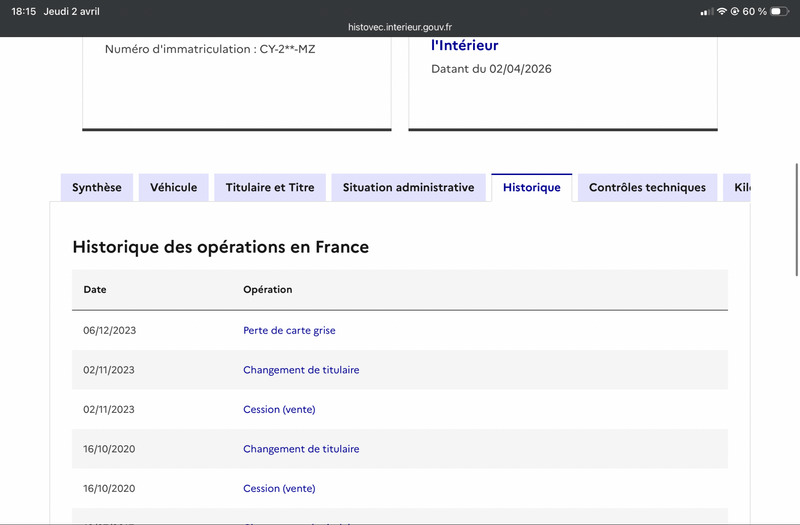This screenshot has width=800, height=525.
Task: Select the Situation administrative tab
Action: click(408, 188)
